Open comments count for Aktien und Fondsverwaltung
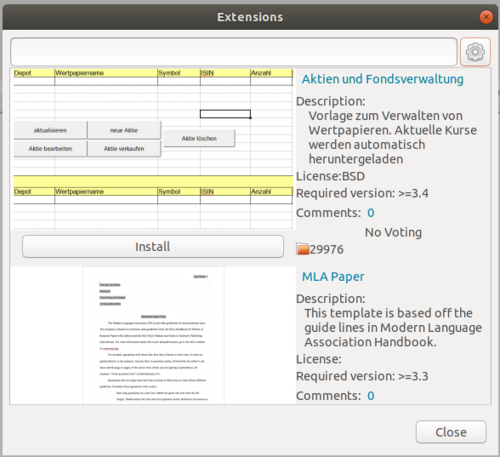500x457 pixels. point(371,213)
